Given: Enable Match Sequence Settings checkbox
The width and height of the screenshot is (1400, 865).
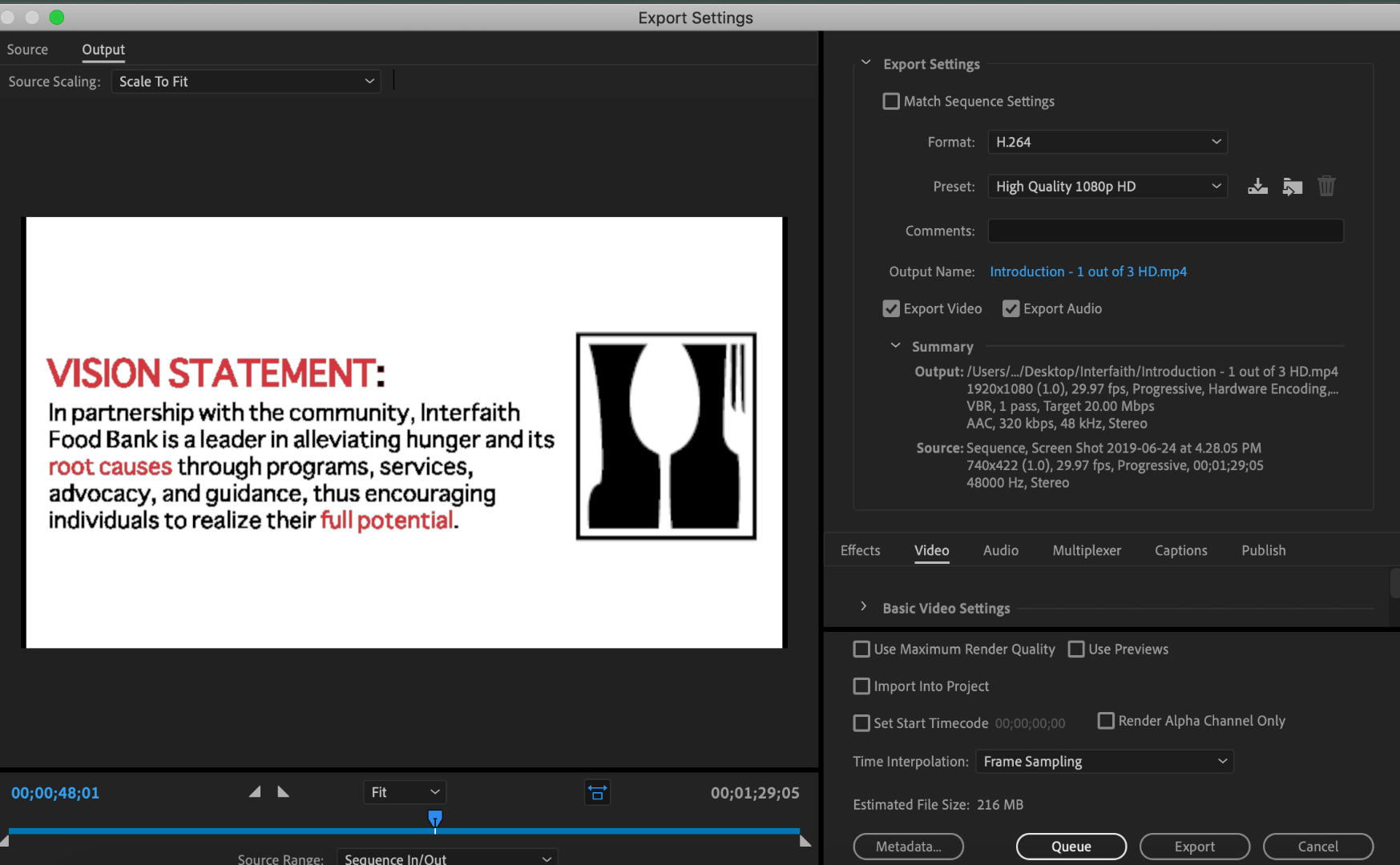Looking at the screenshot, I should 891,101.
